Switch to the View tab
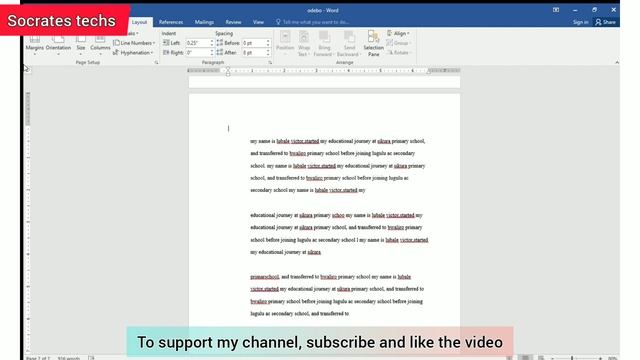640x360 pixels. pyautogui.click(x=258, y=22)
